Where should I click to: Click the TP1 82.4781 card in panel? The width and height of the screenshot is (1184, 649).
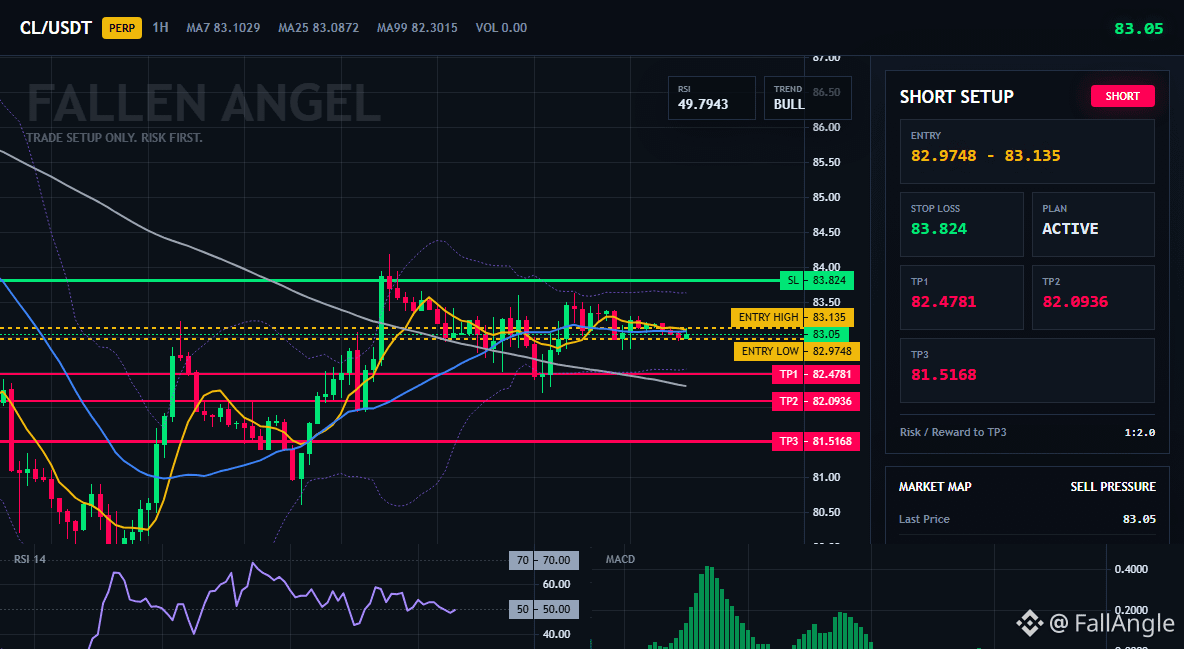(961, 297)
